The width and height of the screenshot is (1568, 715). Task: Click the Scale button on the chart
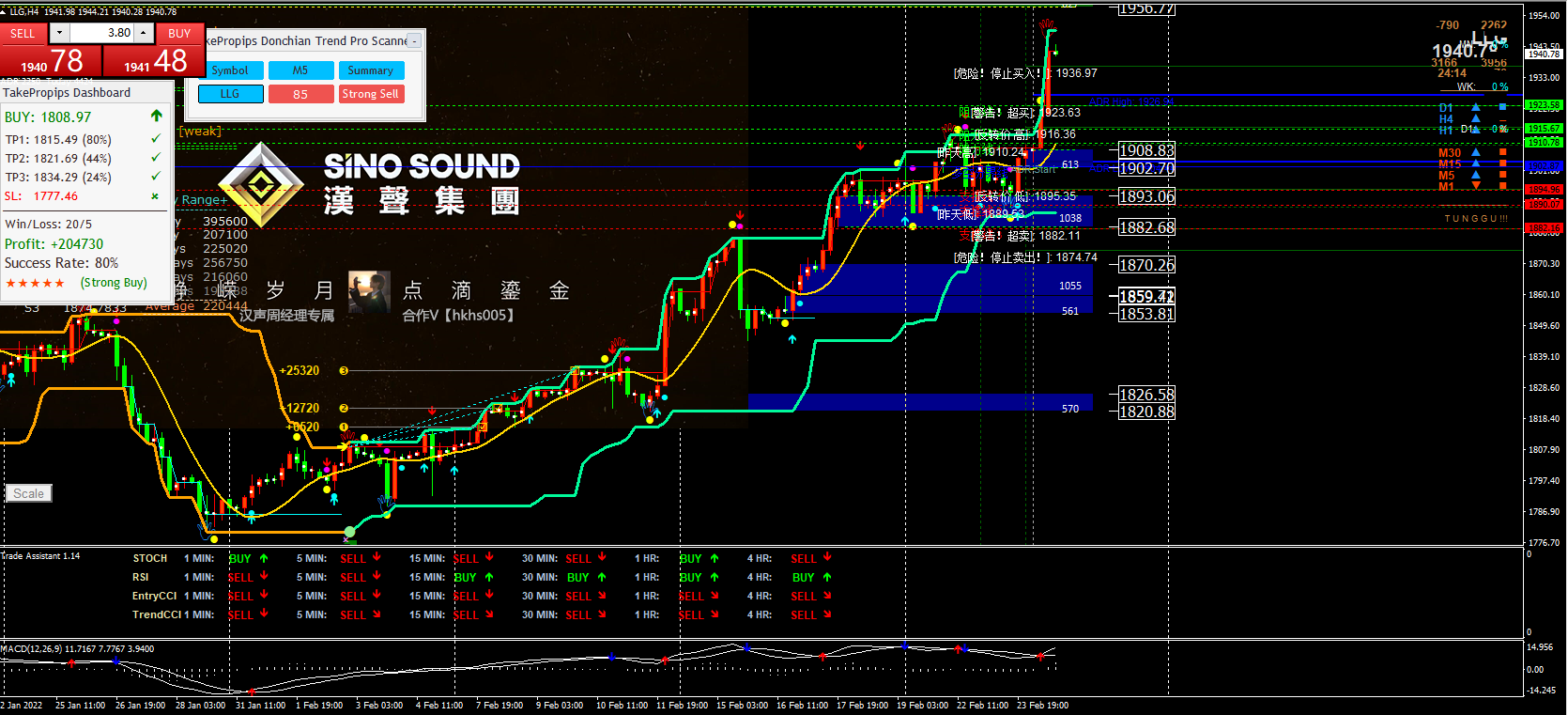pyautogui.click(x=28, y=493)
